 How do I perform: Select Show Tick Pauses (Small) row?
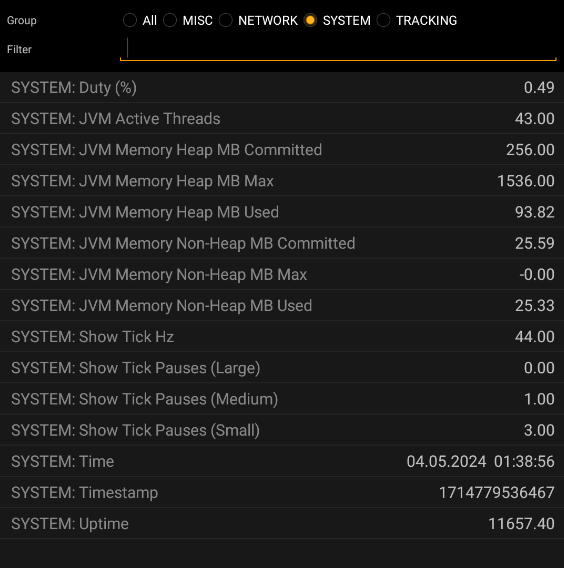click(282, 430)
